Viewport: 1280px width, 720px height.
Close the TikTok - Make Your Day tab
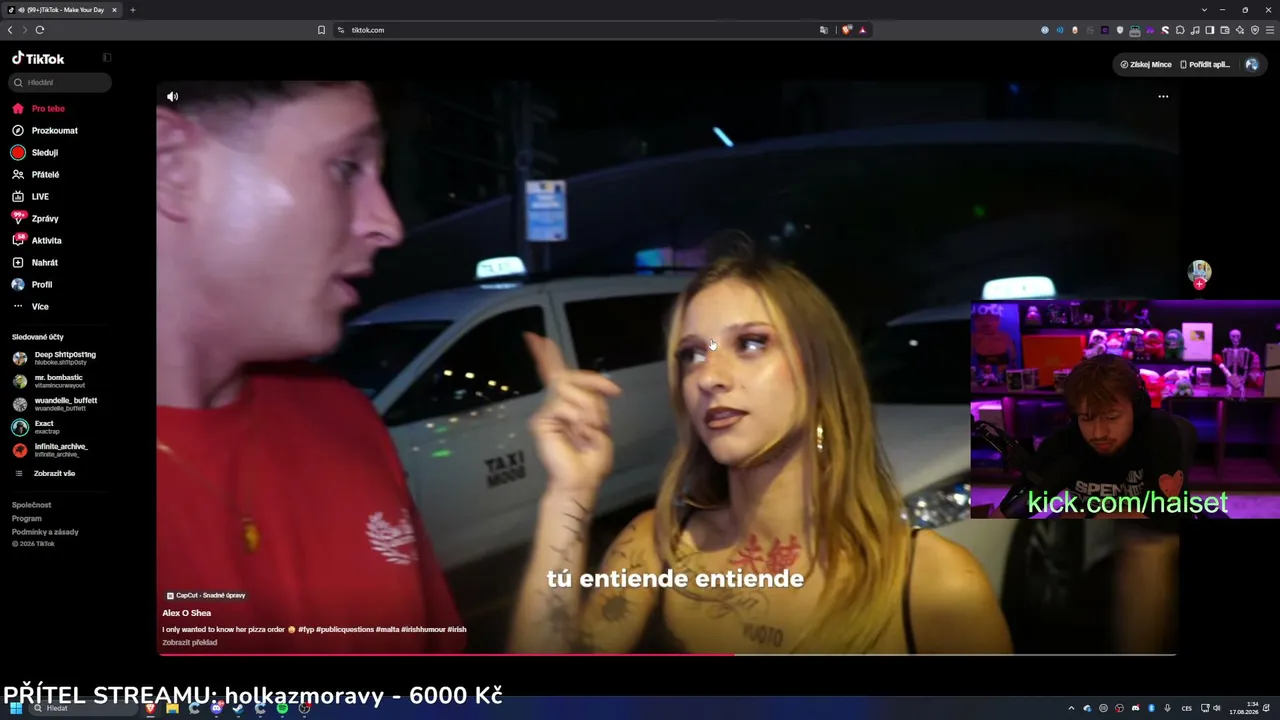pyautogui.click(x=114, y=10)
